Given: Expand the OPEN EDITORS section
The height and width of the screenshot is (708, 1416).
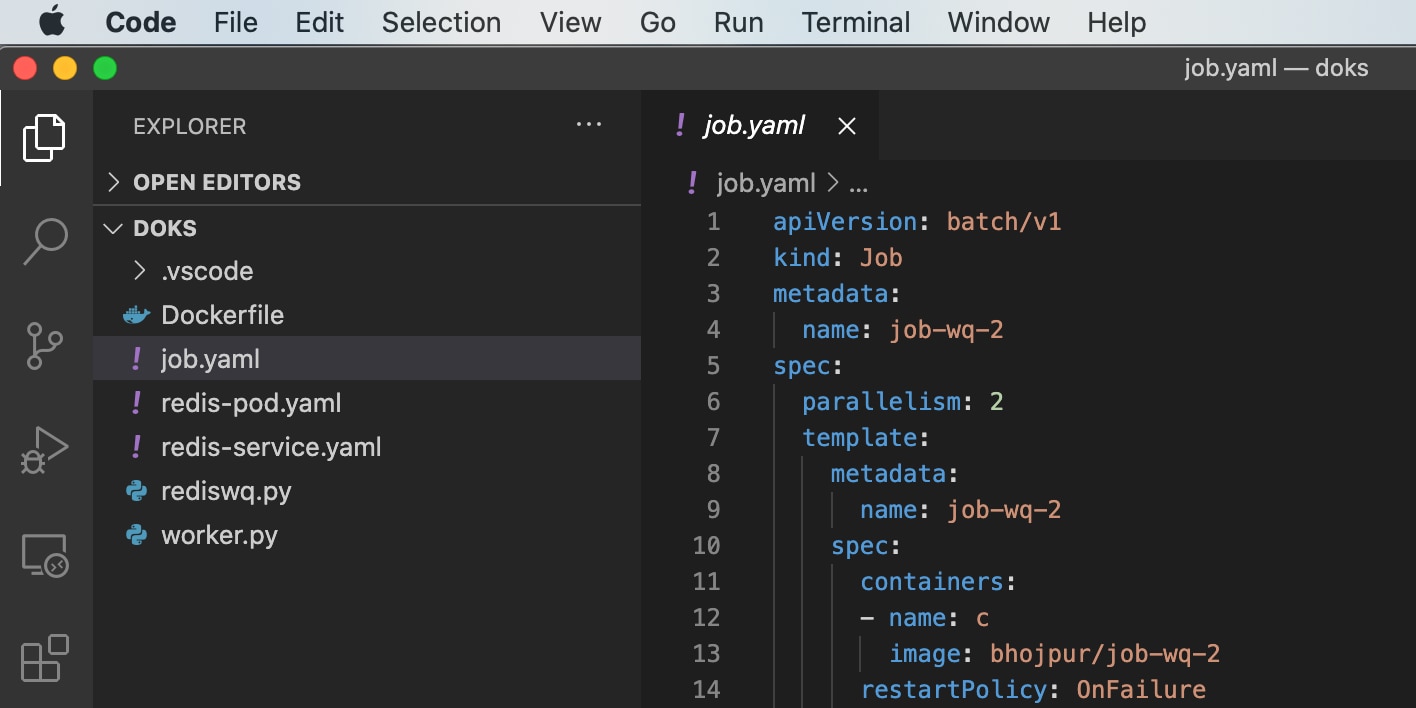Looking at the screenshot, I should point(115,182).
